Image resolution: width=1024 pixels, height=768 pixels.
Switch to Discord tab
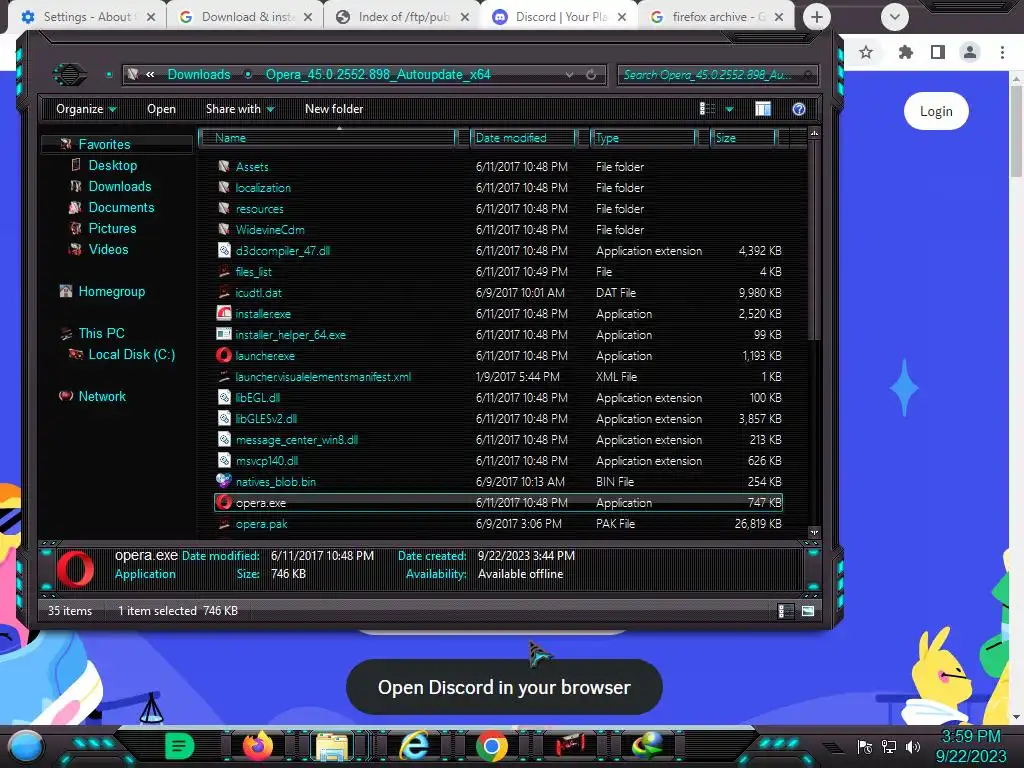560,17
